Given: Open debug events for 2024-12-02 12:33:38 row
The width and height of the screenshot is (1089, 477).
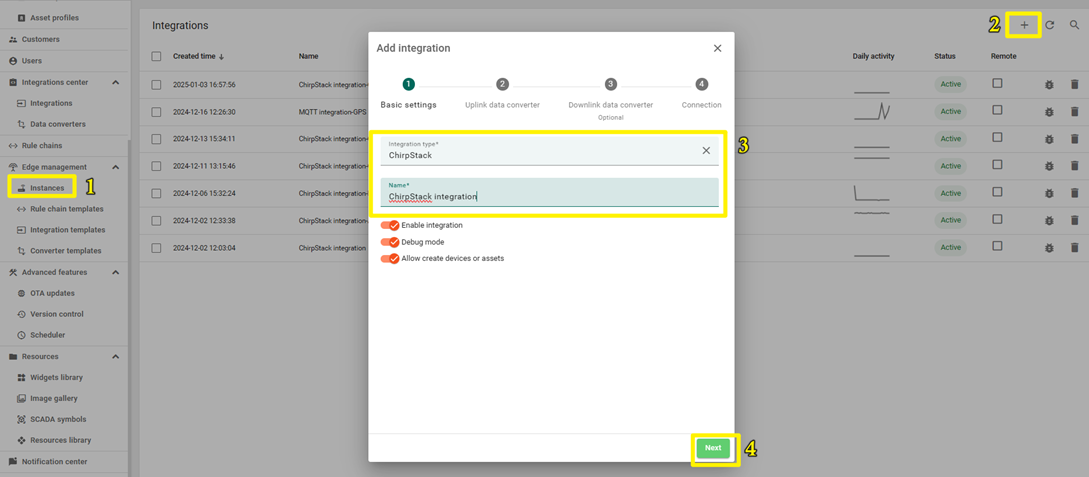Looking at the screenshot, I should pyautogui.click(x=1049, y=220).
